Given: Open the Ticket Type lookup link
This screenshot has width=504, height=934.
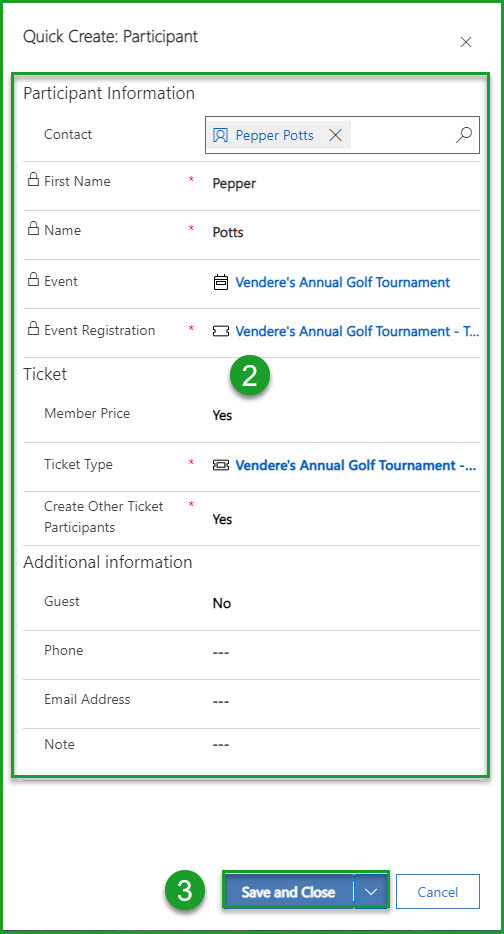Looking at the screenshot, I should pos(356,465).
